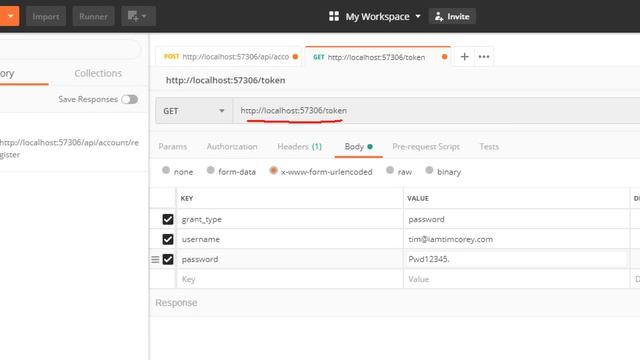Select the Body tab
Image resolution: width=640 pixels, height=360 pixels.
point(358,147)
